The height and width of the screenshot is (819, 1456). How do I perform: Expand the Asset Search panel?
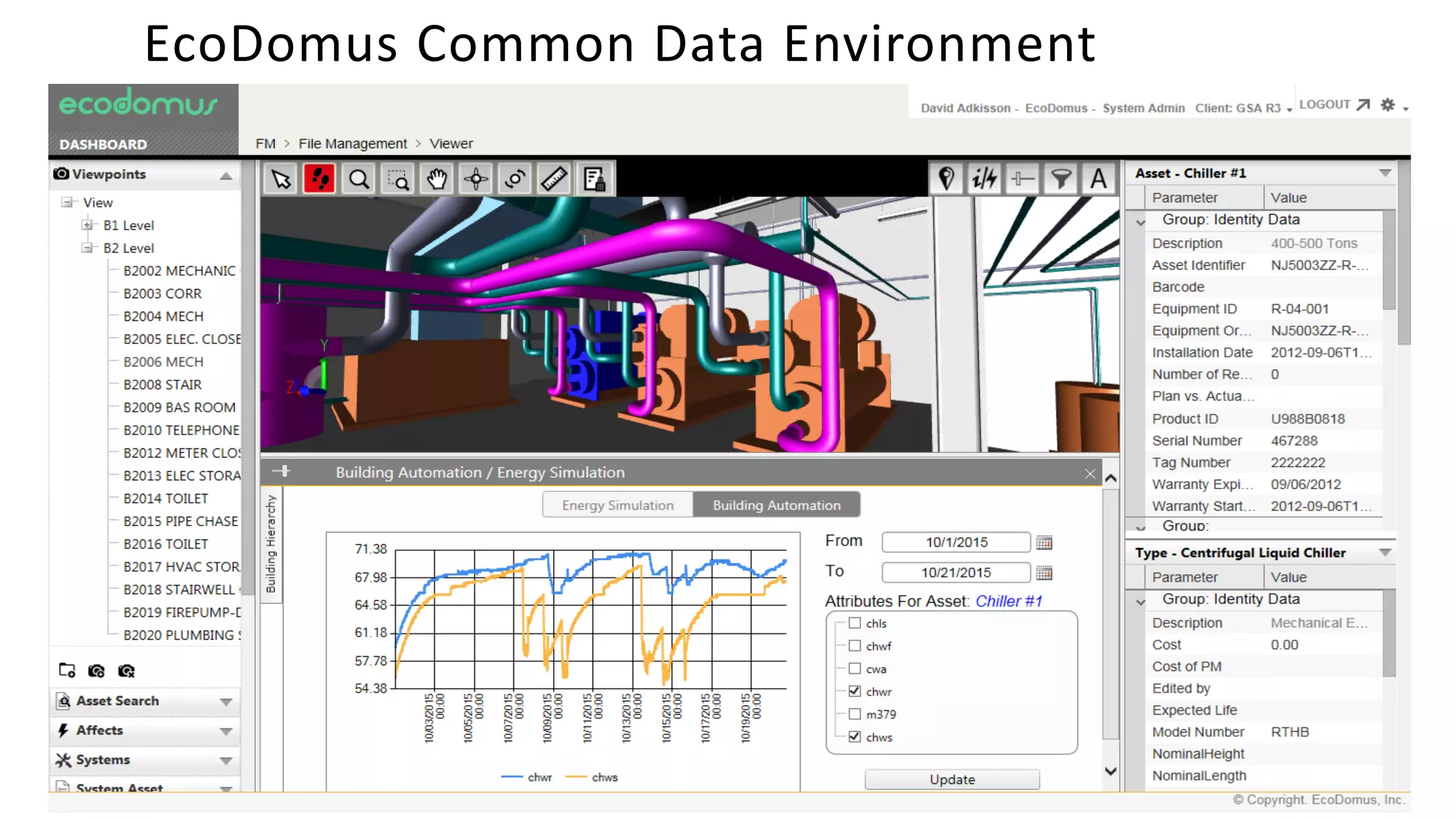click(226, 702)
